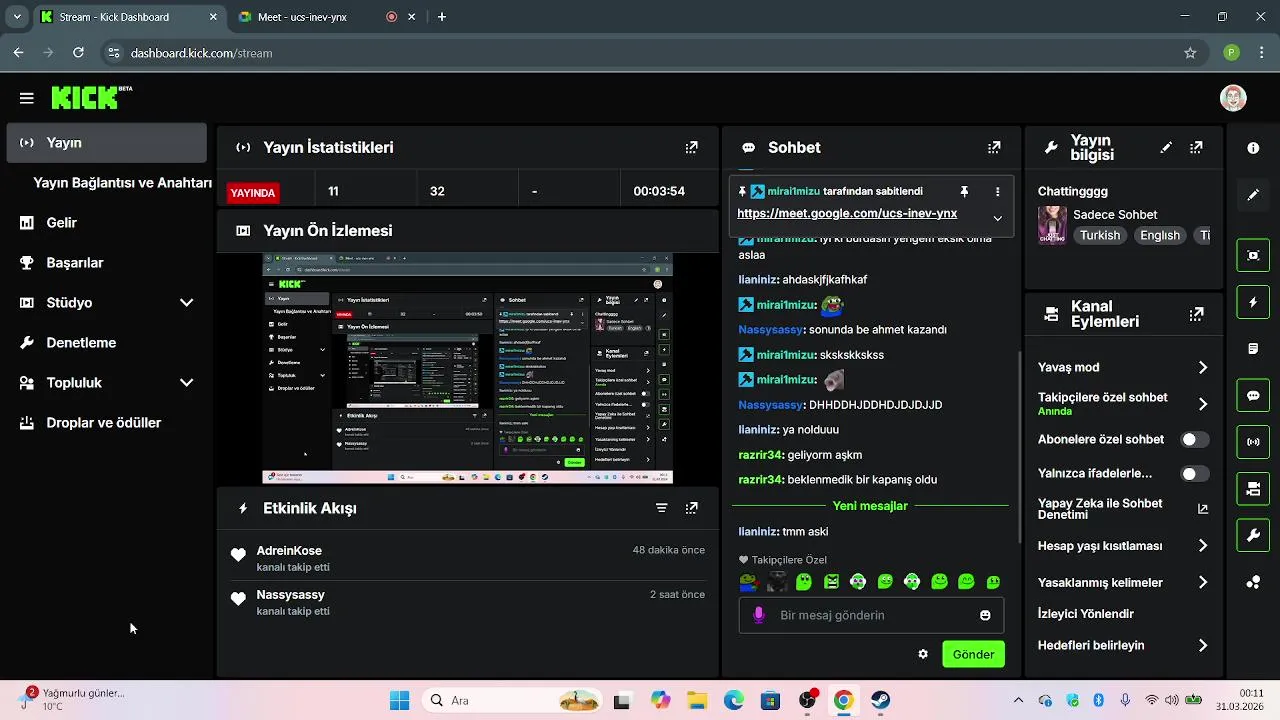Click the Turkish language tag
This screenshot has height=720, width=1280.
pos(1100,236)
